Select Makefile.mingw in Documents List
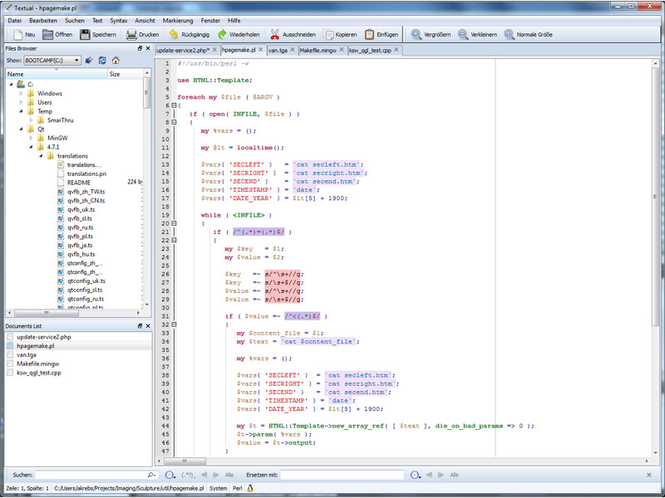The image size is (665, 498). click(x=38, y=364)
